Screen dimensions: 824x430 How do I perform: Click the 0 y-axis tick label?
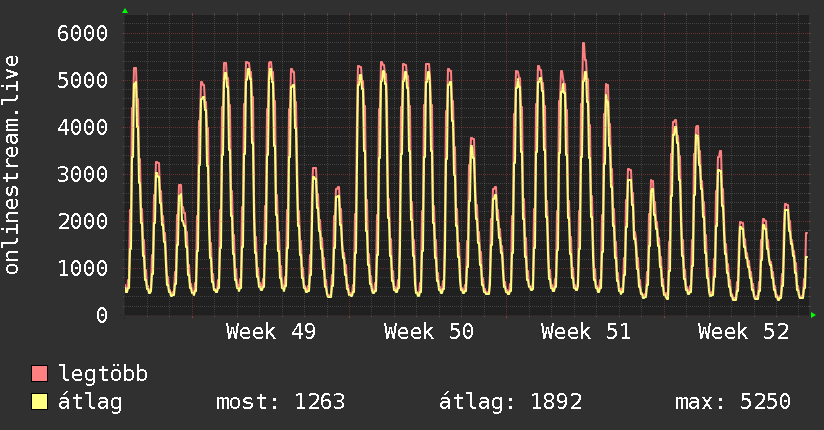click(101, 315)
